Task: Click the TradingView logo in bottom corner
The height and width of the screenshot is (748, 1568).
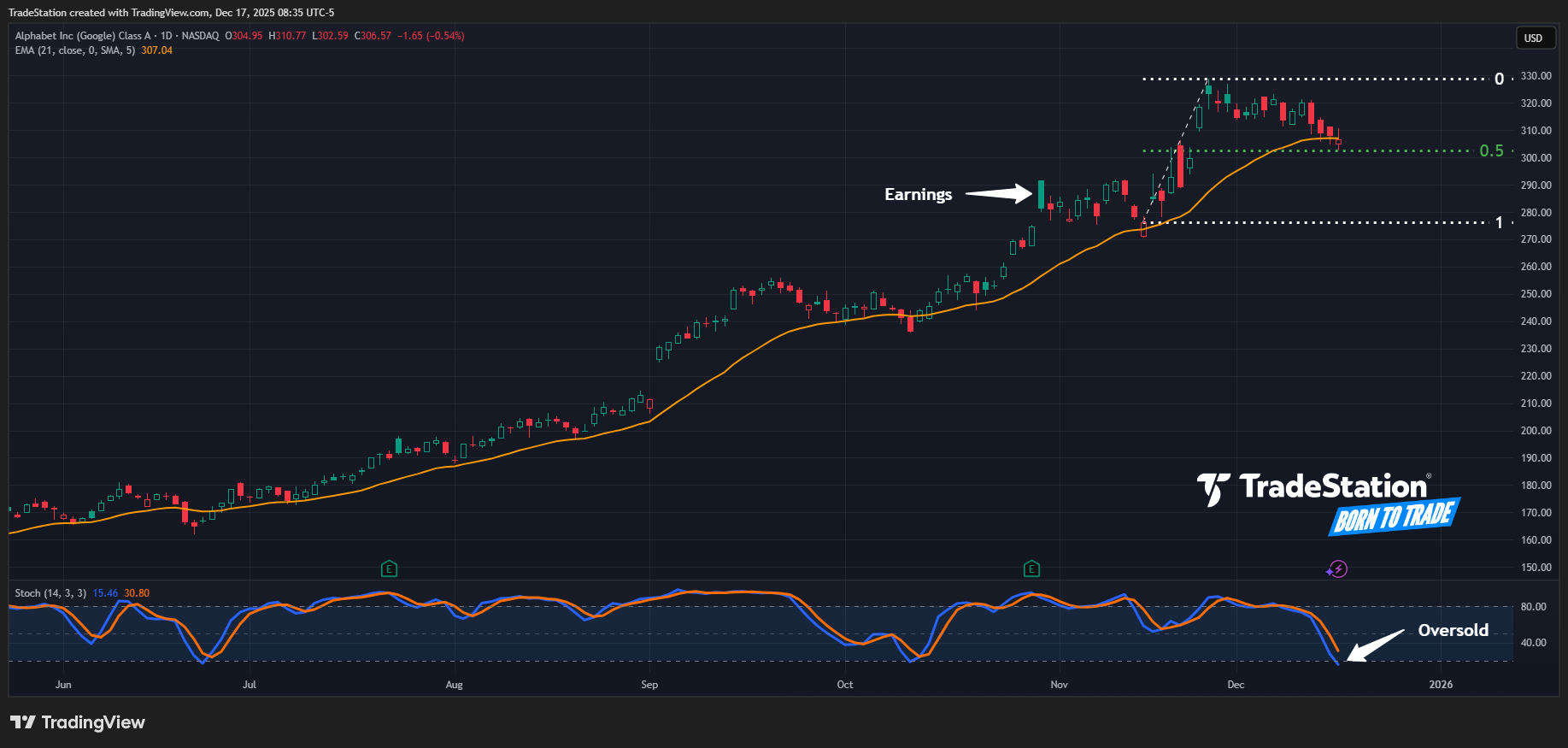Action: (x=78, y=722)
